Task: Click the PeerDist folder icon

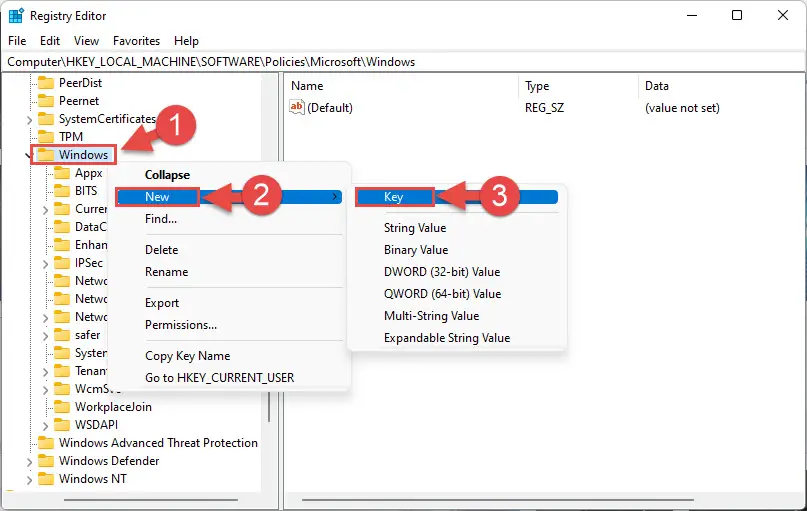Action: (46, 83)
